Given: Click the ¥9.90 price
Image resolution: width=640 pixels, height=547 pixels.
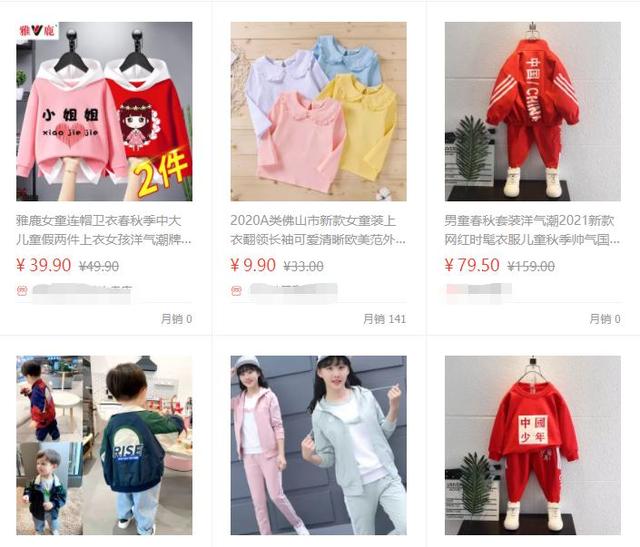Looking at the screenshot, I should [253, 265].
